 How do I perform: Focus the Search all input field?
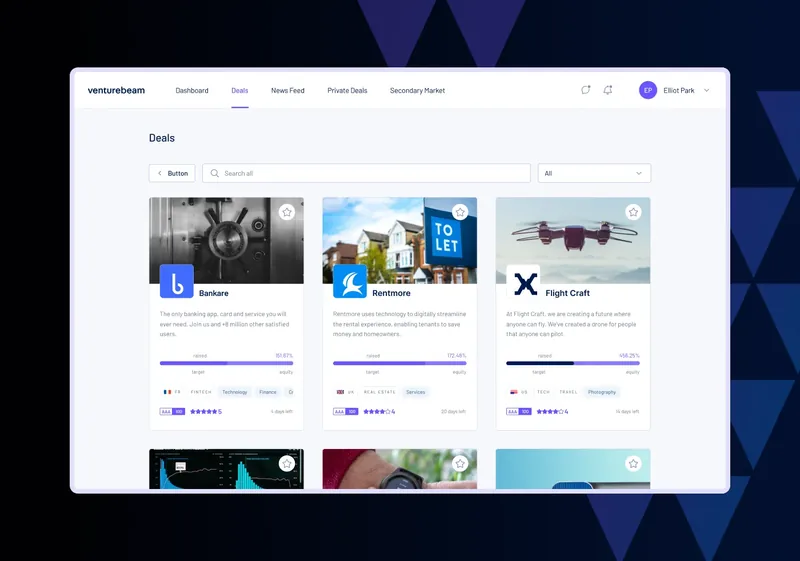366,173
